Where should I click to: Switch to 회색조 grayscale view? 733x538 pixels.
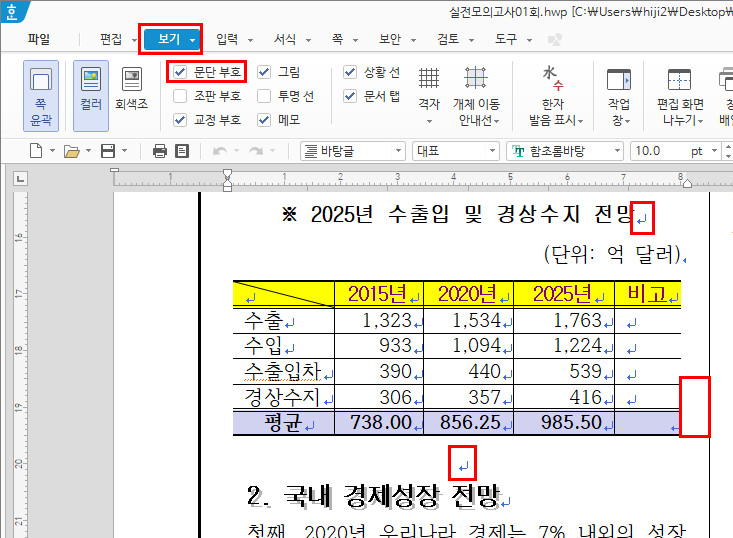click(x=132, y=89)
